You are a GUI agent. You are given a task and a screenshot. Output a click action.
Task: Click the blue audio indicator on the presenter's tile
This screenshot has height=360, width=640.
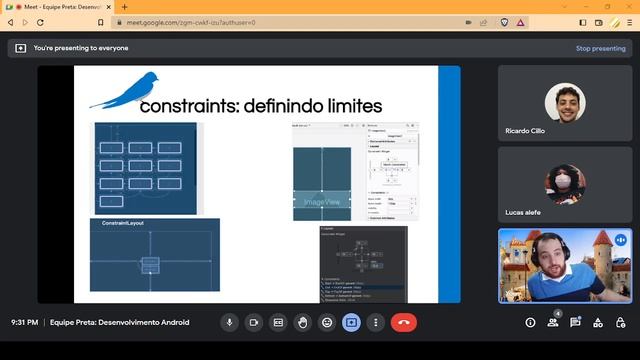coord(620,240)
